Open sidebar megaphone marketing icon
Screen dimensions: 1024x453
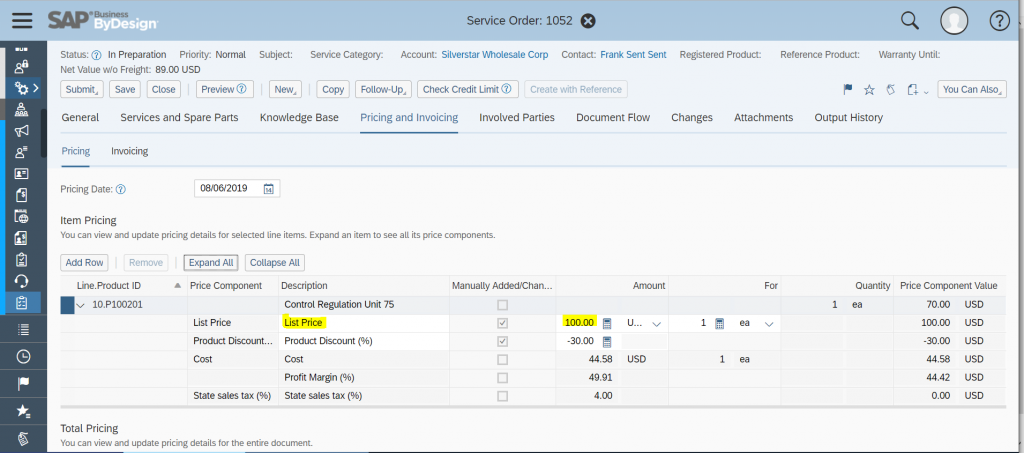[22, 131]
